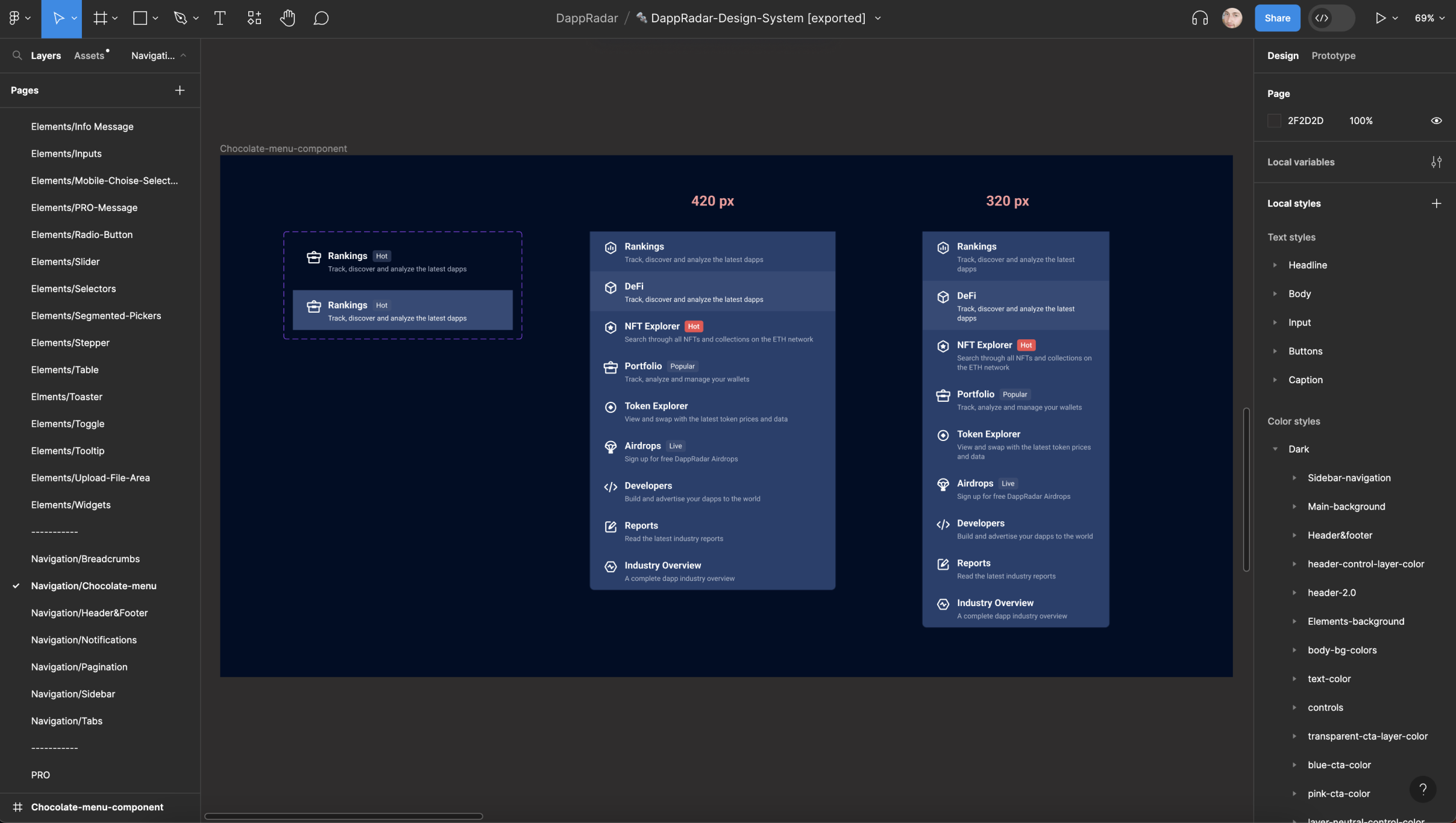The image size is (1456, 823).
Task: Open the Resources components tool
Action: (254, 18)
